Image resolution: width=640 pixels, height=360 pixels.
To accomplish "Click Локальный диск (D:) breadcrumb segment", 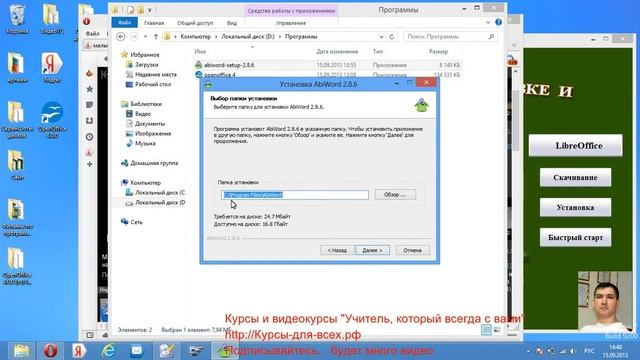I will (x=248, y=37).
